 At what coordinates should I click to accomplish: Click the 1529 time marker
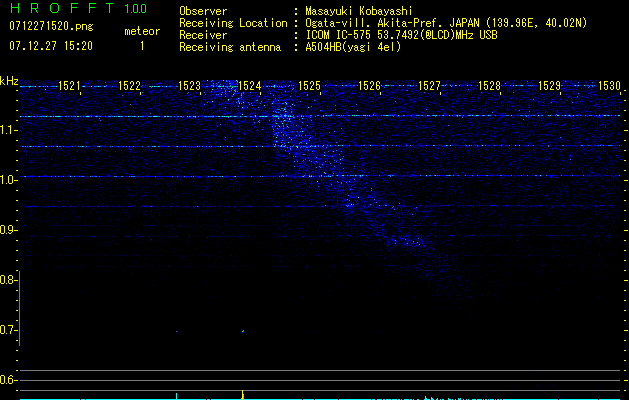[x=549, y=86]
